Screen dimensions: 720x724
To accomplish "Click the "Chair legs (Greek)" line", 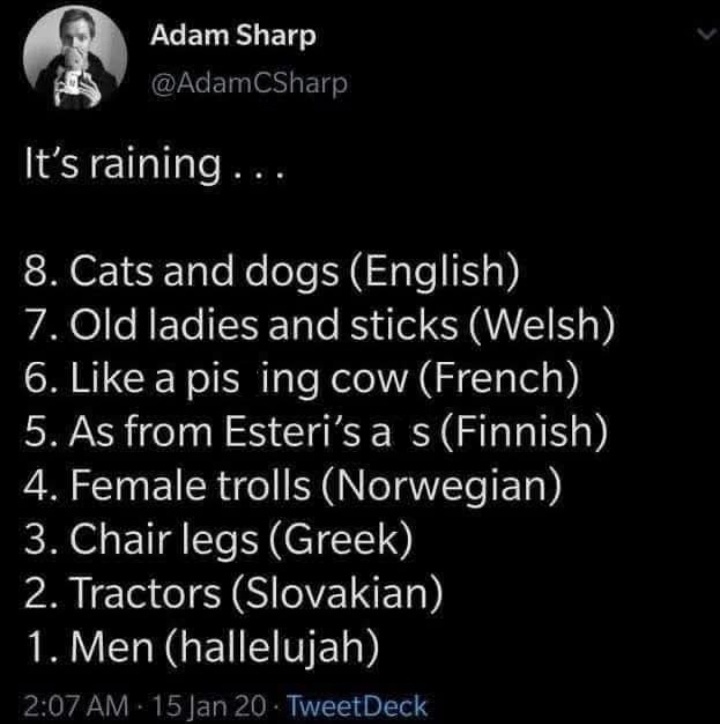I will [218, 543].
